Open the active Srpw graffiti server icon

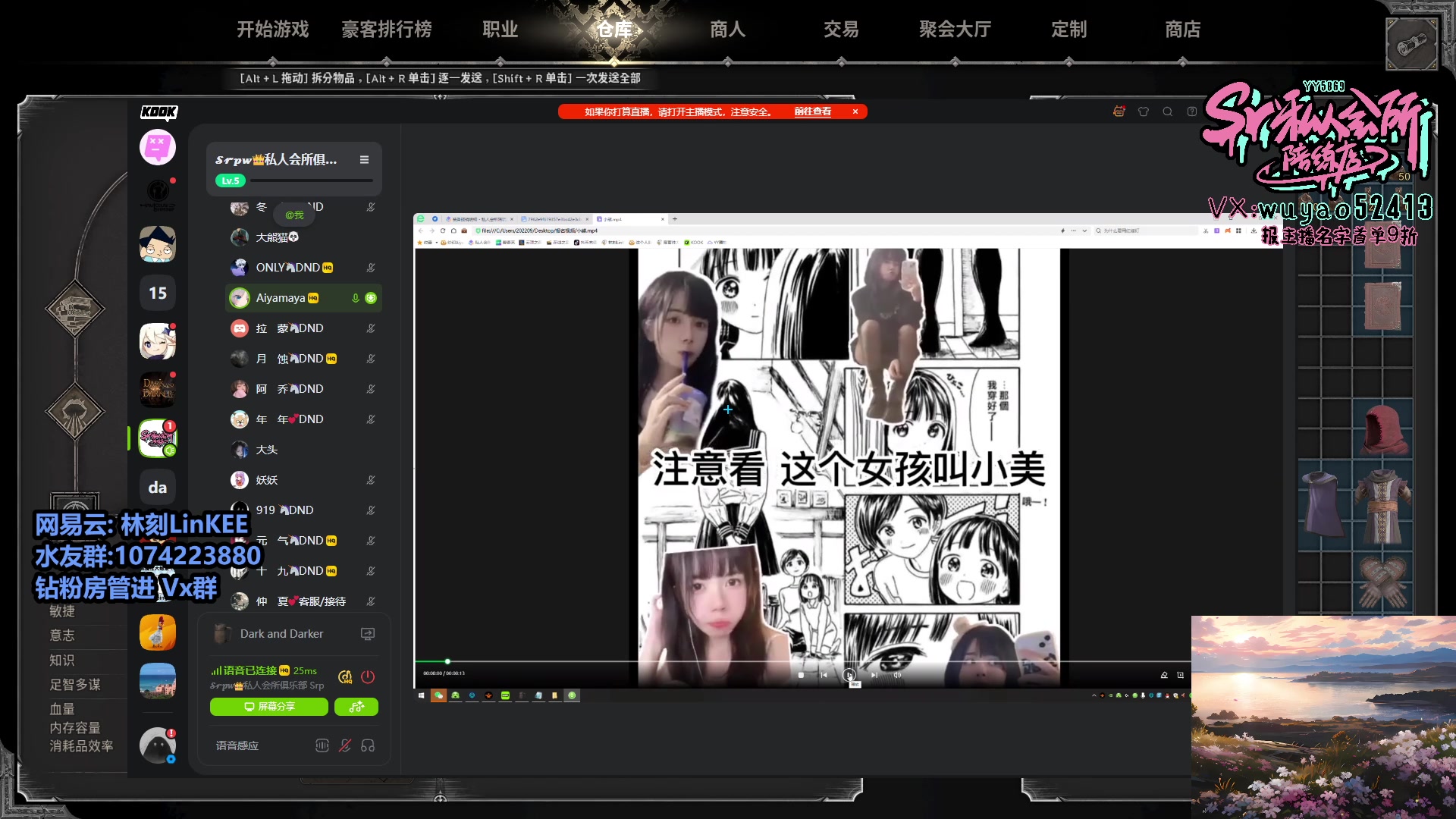[x=158, y=438]
